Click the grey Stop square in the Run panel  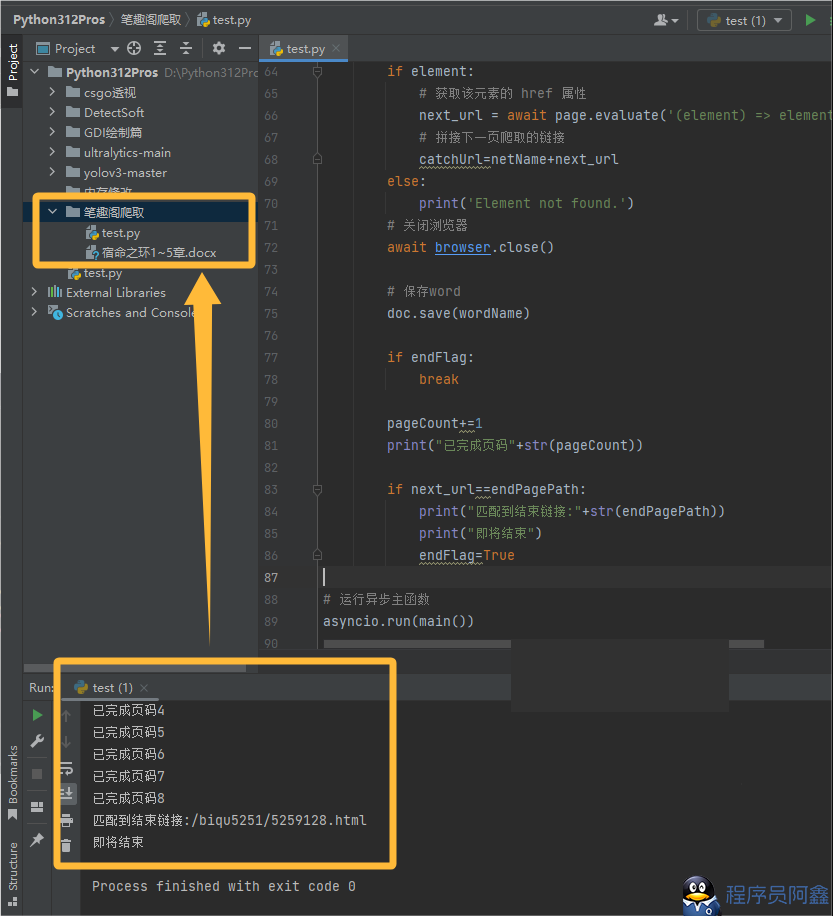coord(37,774)
